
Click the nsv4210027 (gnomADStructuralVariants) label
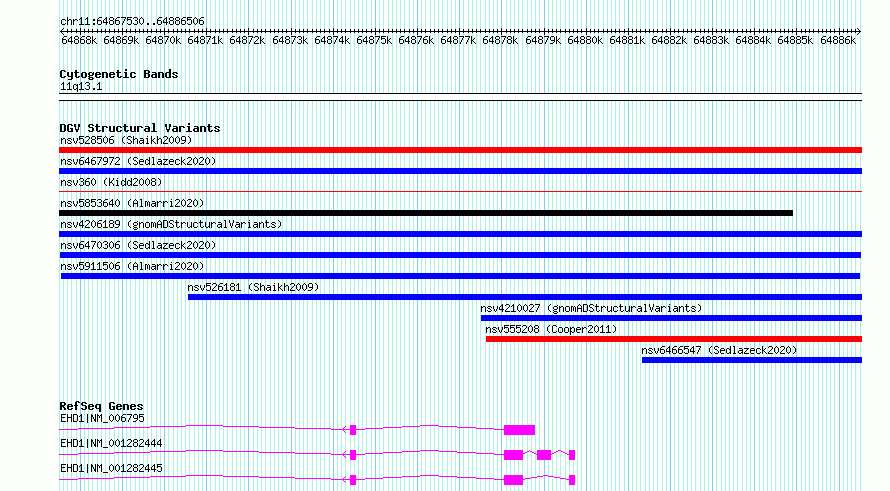pos(591,308)
